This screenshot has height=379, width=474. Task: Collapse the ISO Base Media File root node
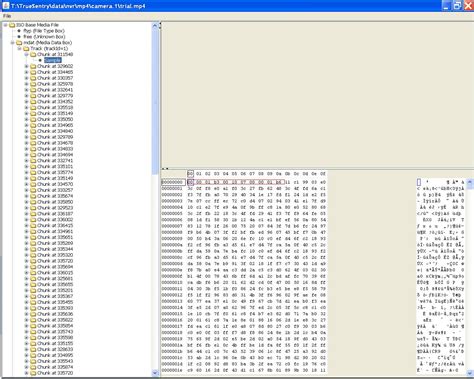point(5,25)
